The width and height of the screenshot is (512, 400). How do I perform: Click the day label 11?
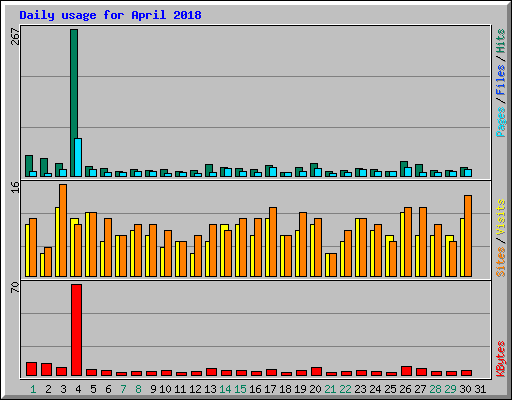click(180, 389)
